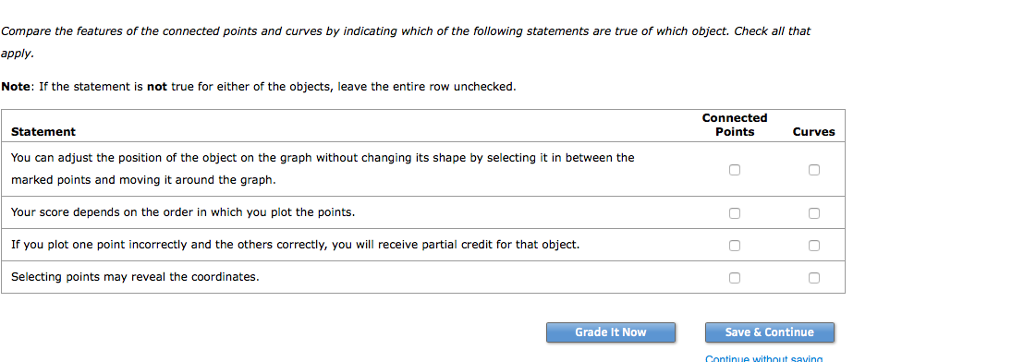Tick Connected Points for score depends on order
The image size is (1024, 362).
pos(735,213)
